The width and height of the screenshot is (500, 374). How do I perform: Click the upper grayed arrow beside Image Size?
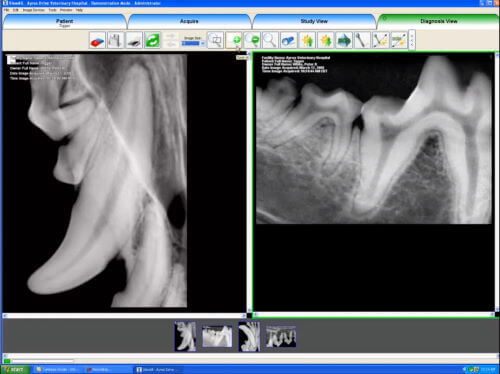point(171,36)
